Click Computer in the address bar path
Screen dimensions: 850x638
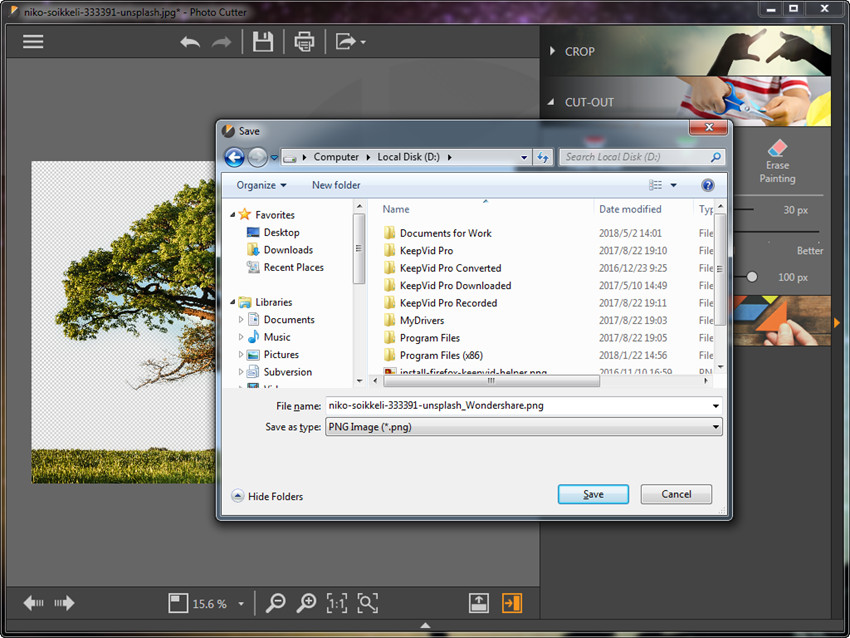[336, 157]
